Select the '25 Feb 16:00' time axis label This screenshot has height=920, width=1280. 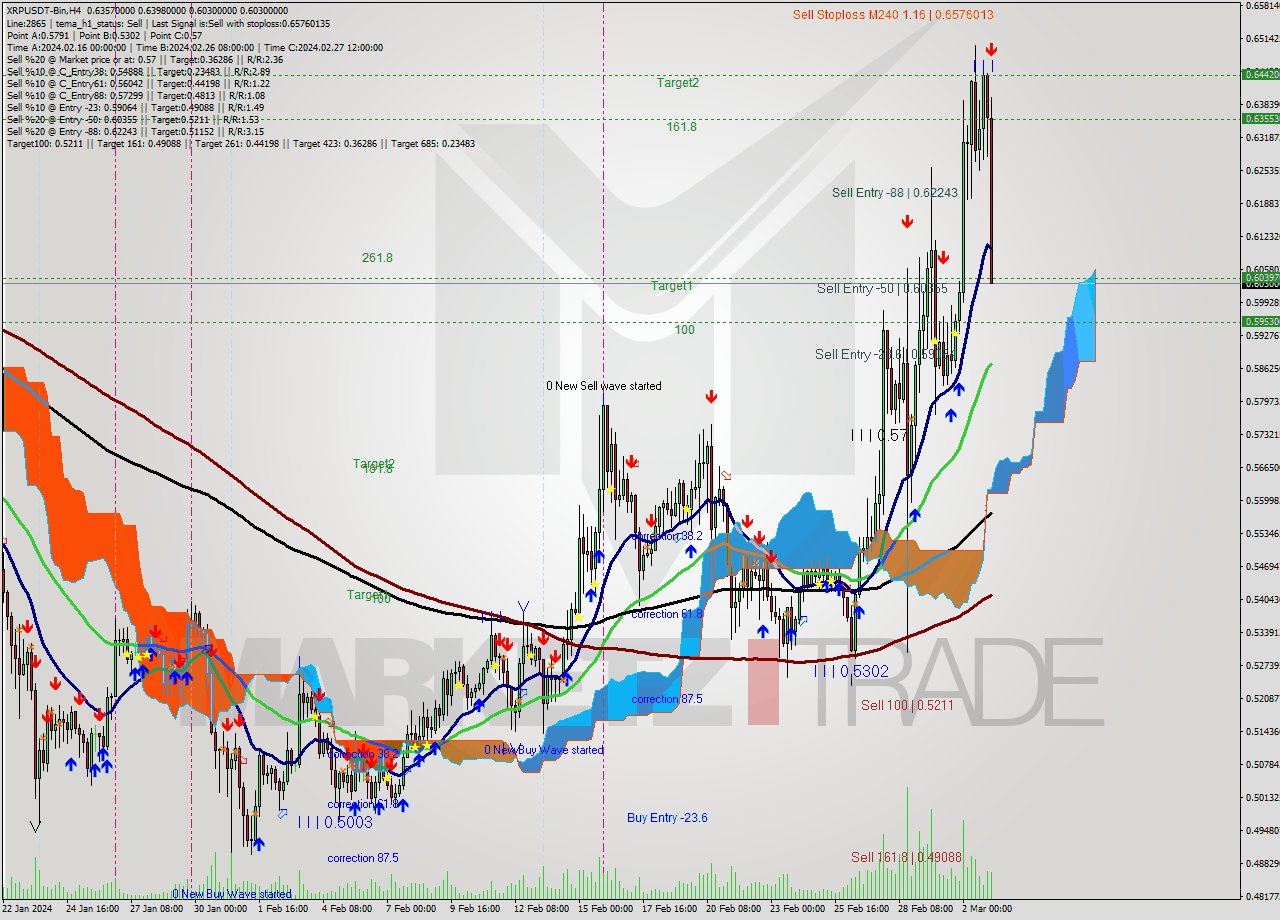click(x=862, y=909)
